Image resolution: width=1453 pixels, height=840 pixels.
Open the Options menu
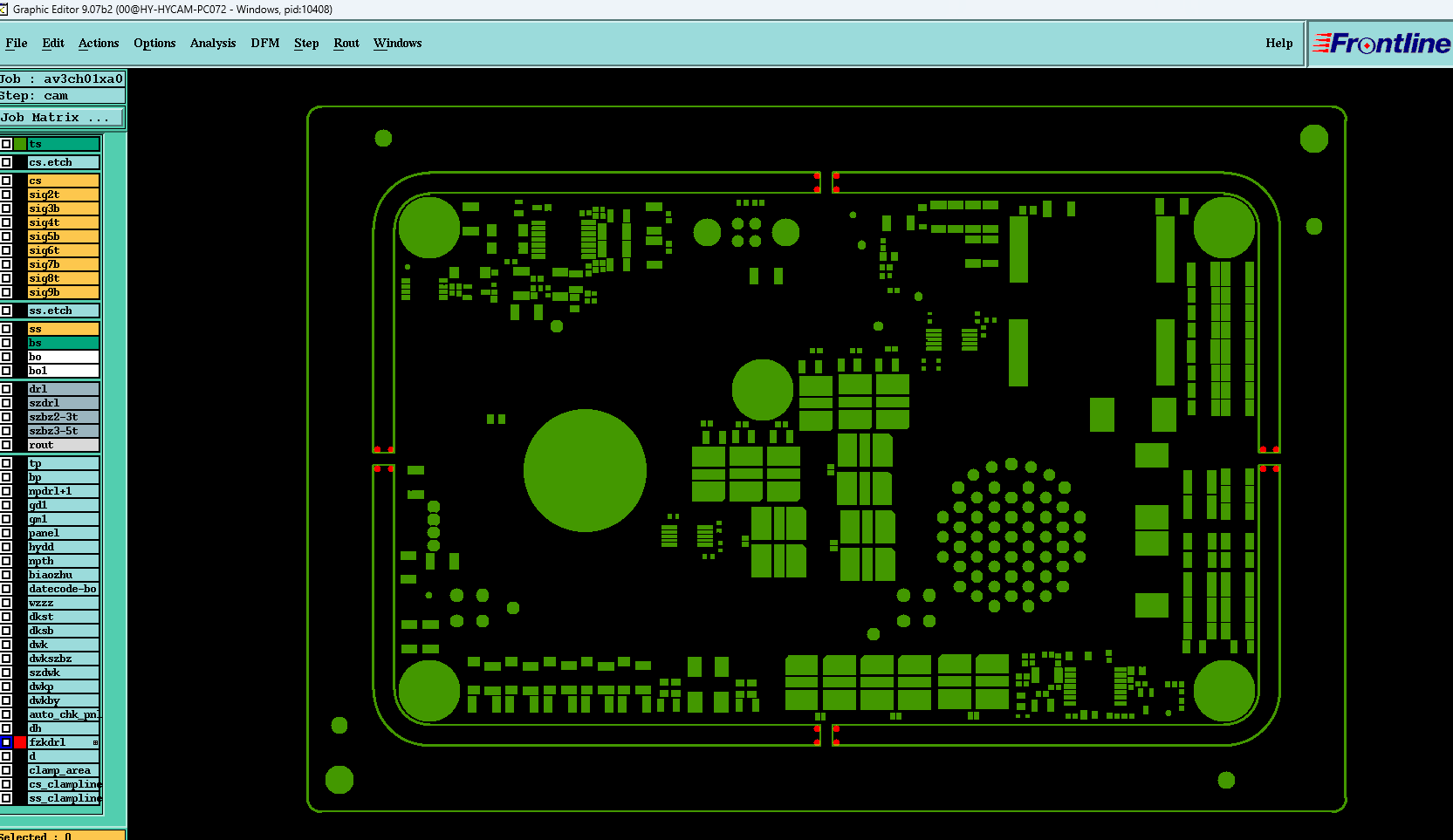click(x=154, y=43)
